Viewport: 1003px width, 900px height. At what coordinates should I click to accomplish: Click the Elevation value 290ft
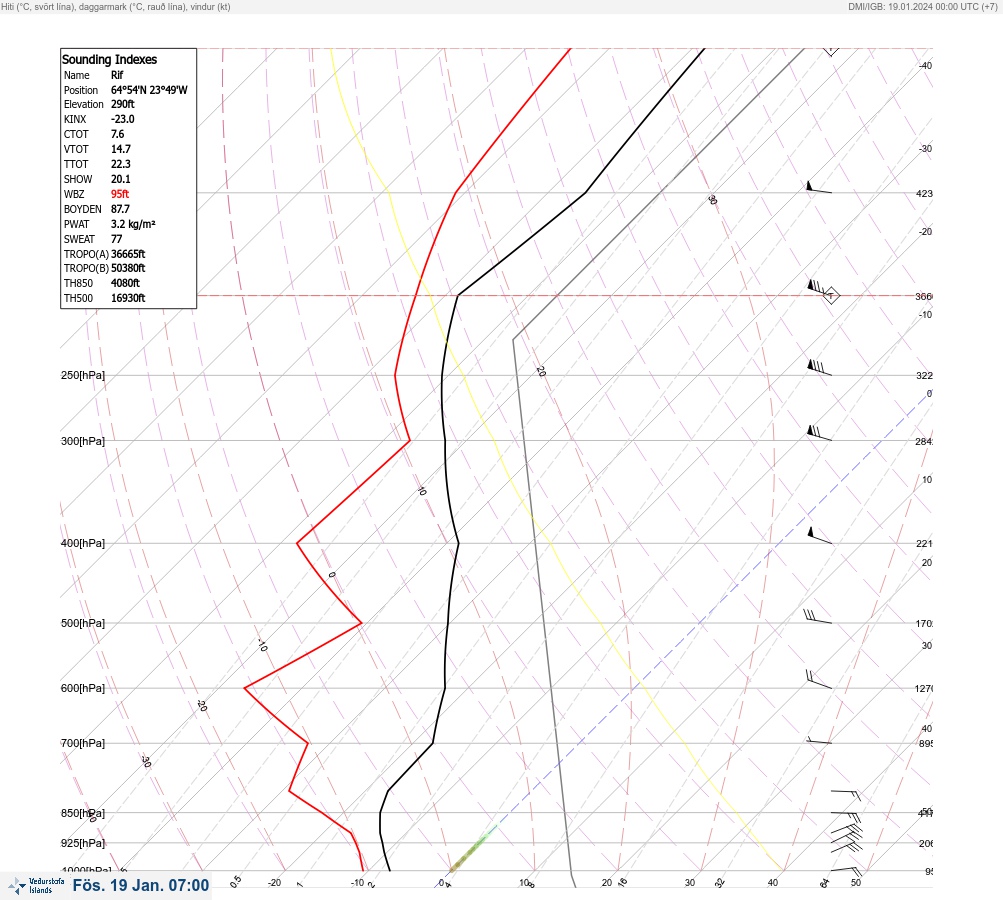(123, 104)
